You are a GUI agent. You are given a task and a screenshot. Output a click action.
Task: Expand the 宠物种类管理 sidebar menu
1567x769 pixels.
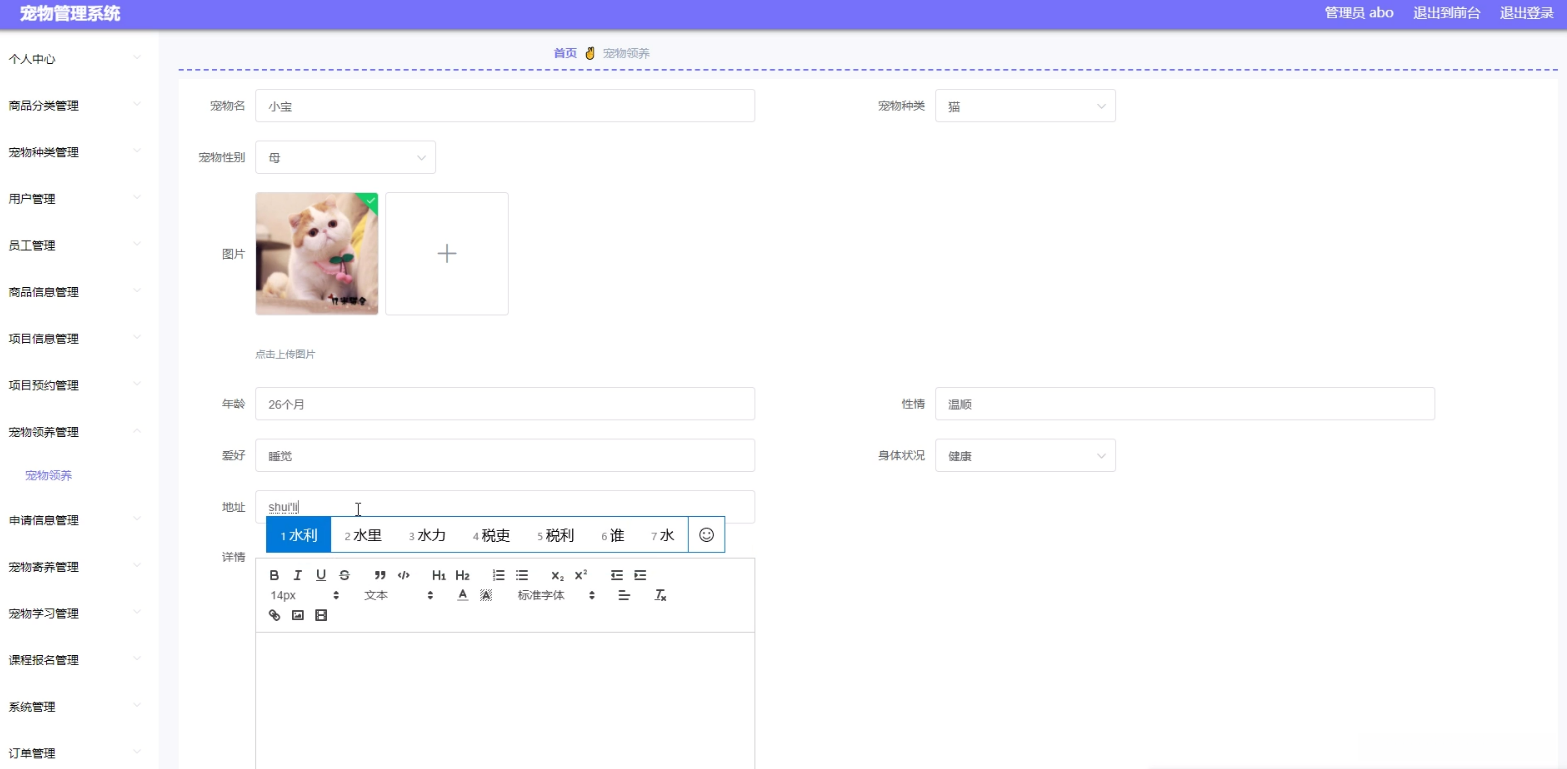79,152
